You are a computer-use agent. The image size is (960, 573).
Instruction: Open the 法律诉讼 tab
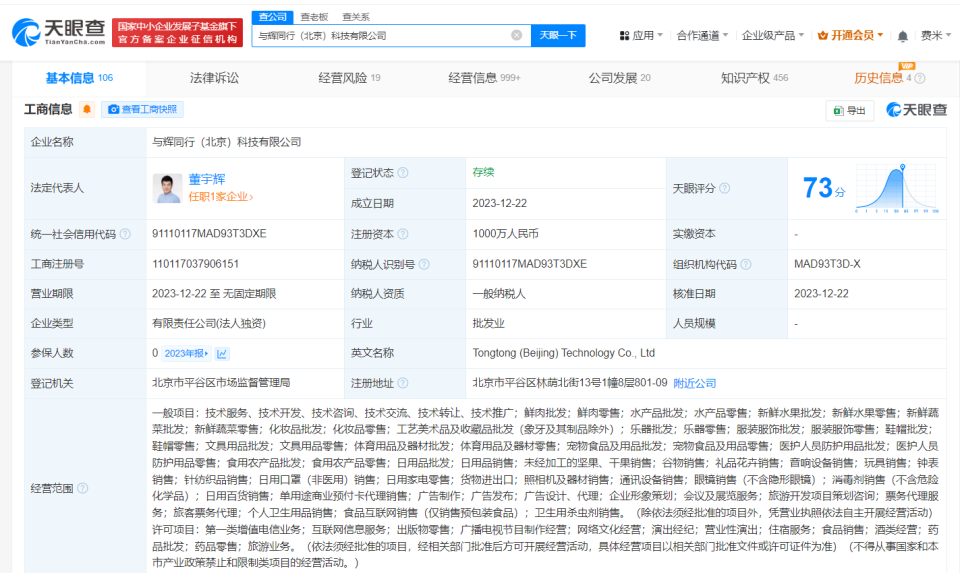point(214,78)
